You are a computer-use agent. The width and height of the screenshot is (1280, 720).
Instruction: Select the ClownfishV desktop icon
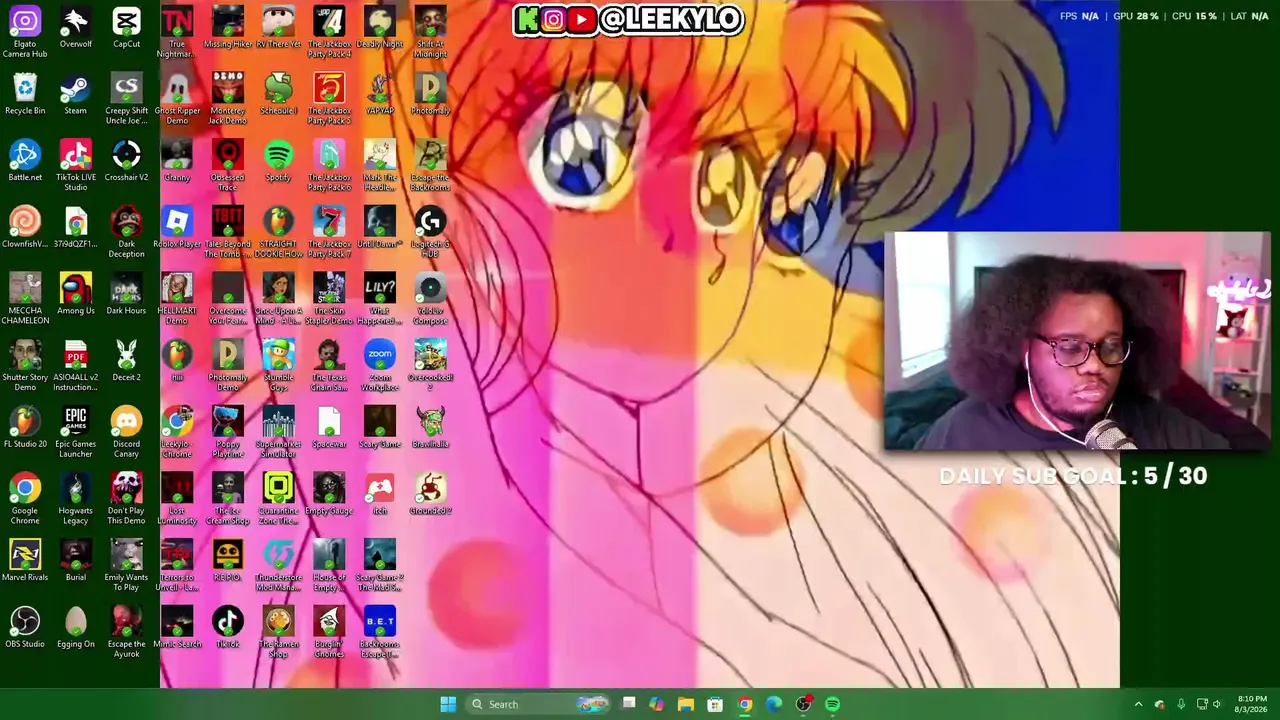pyautogui.click(x=25, y=228)
